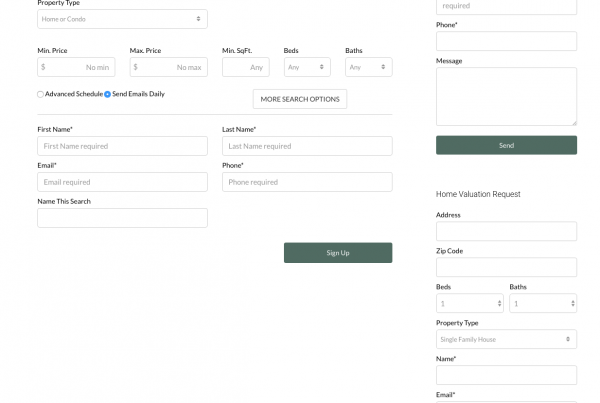Image resolution: width=600 pixels, height=403 pixels.
Task: Click the Home Valuation Address field
Action: tap(506, 231)
